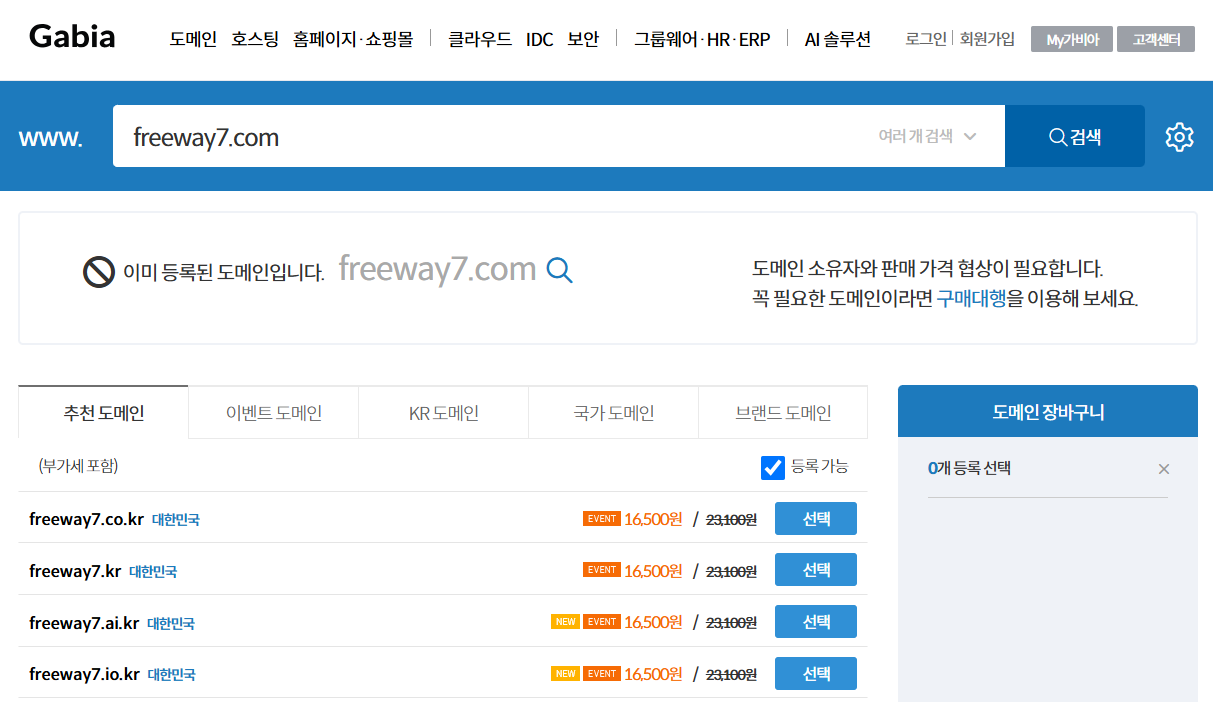This screenshot has height=702, width=1213.
Task: Click the Gabia logo
Action: click(x=70, y=36)
